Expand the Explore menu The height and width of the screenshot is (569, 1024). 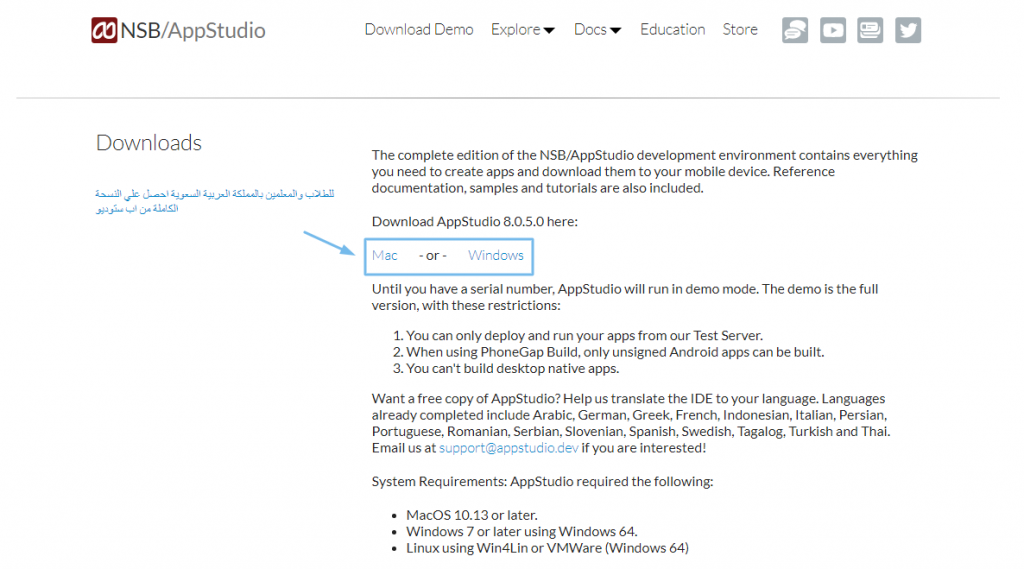(522, 29)
